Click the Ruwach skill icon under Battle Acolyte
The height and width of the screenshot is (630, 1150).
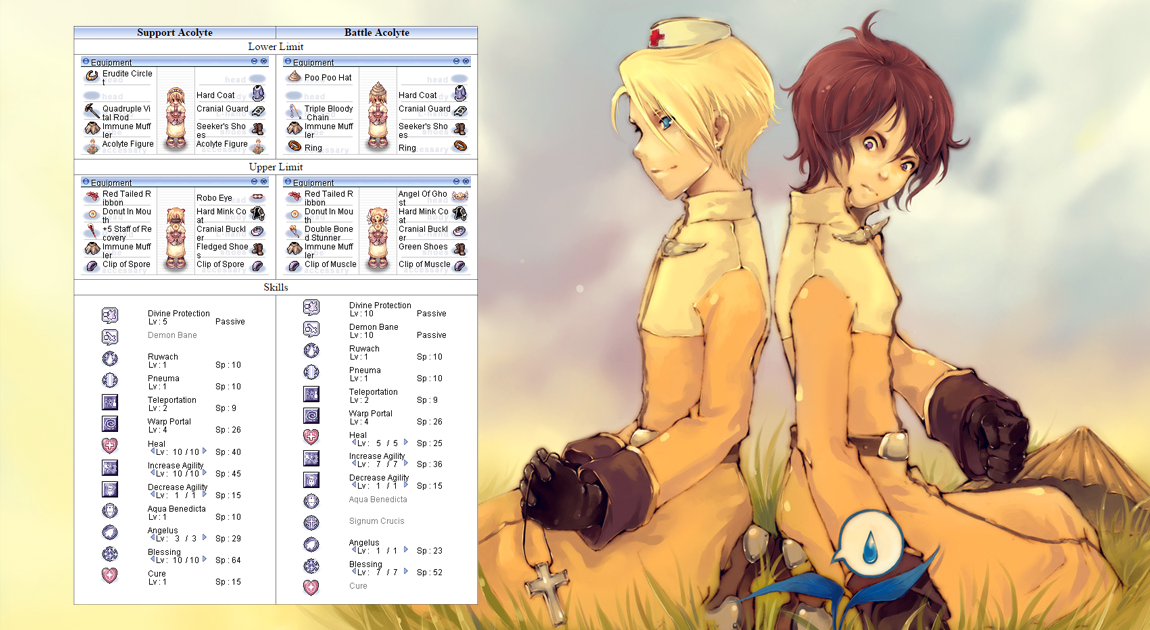tap(312, 351)
